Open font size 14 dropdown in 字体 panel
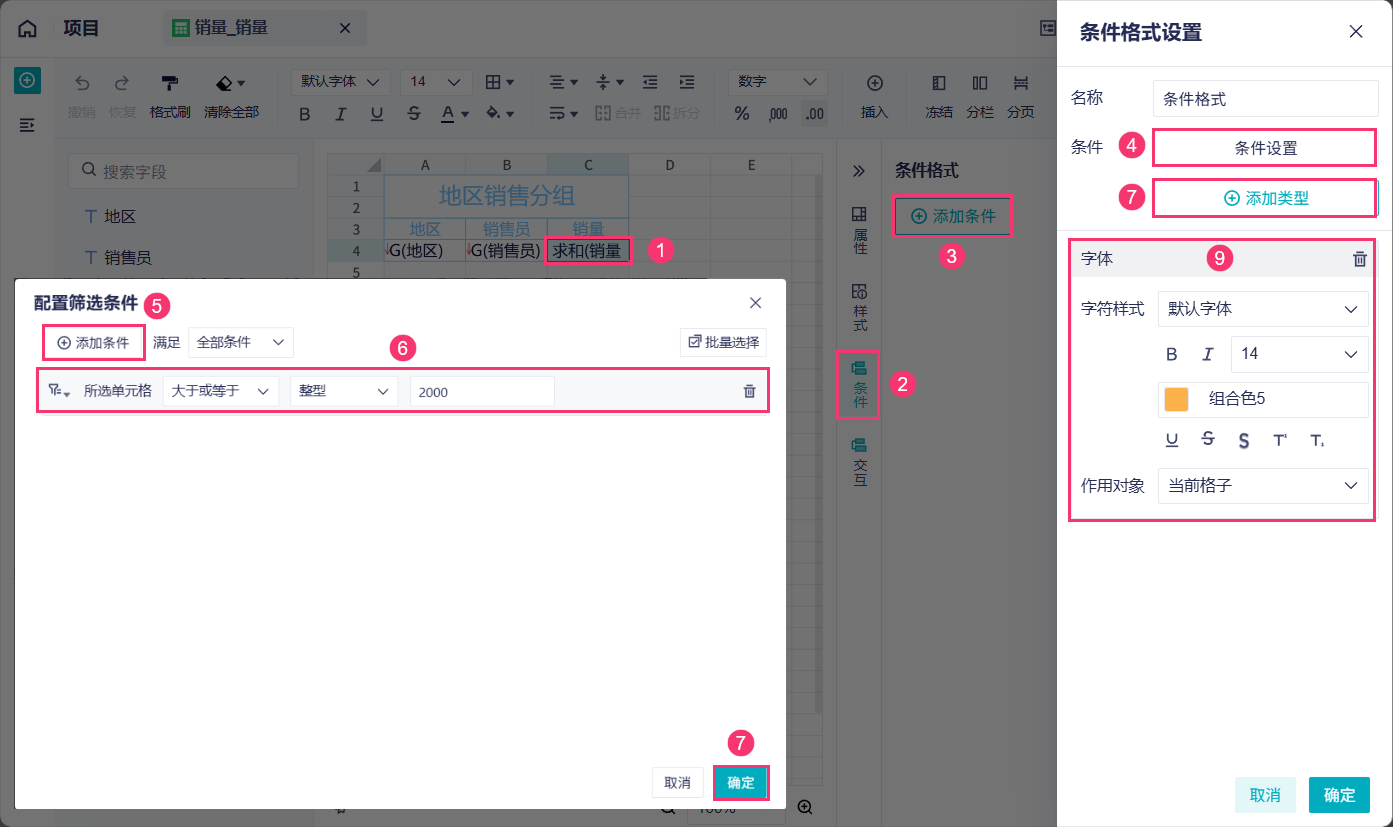Image resolution: width=1393 pixels, height=827 pixels. point(1299,354)
